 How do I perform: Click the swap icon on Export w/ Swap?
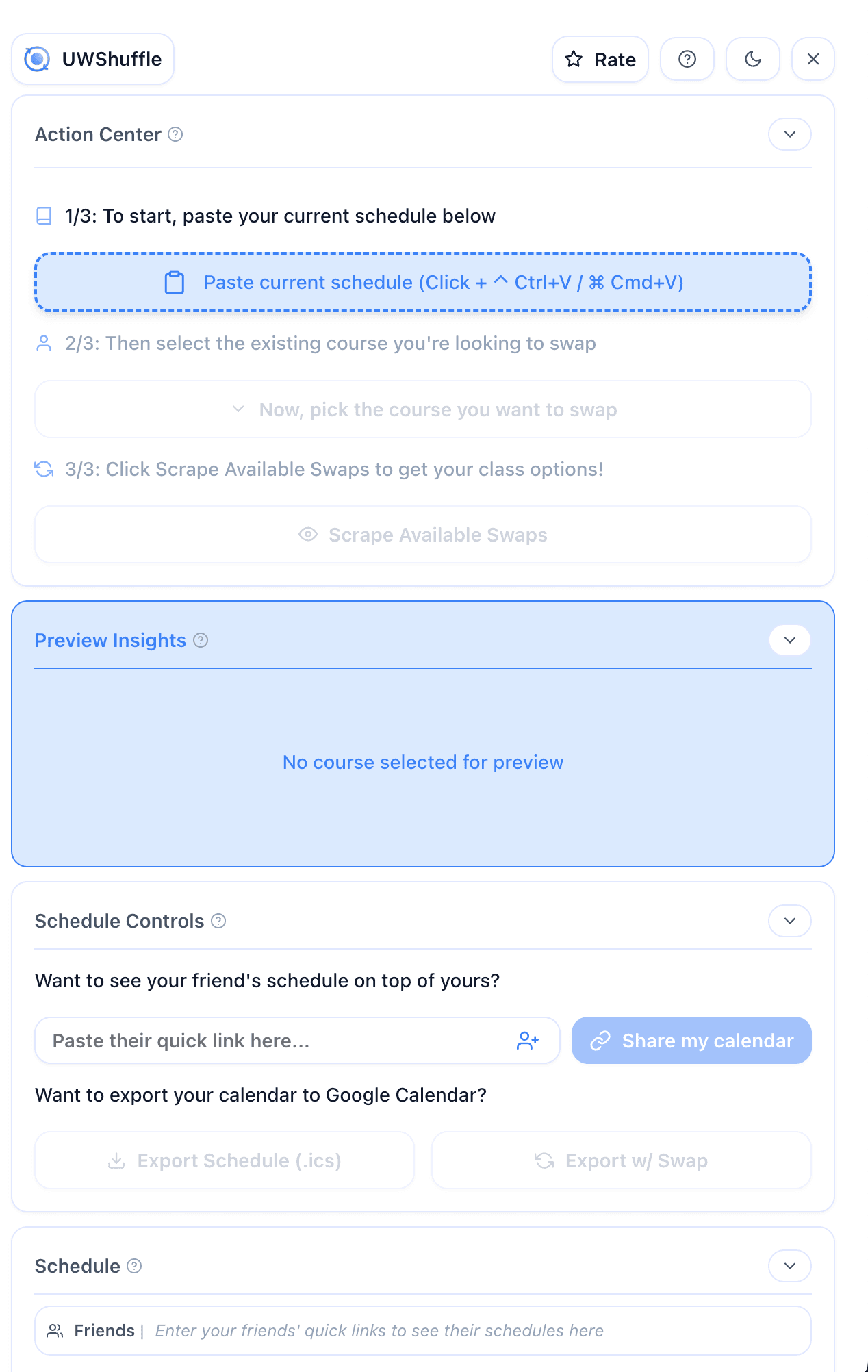(543, 1160)
